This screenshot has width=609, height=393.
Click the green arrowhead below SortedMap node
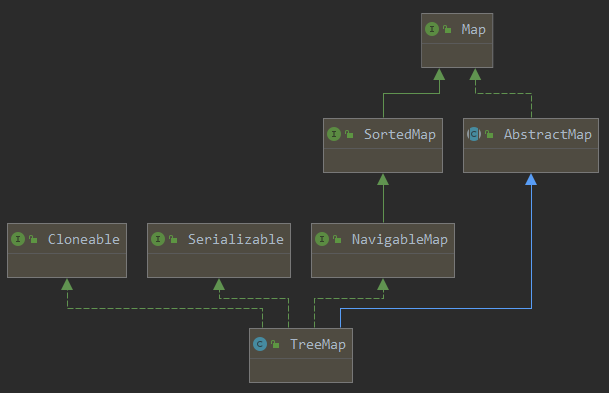pyautogui.click(x=383, y=179)
